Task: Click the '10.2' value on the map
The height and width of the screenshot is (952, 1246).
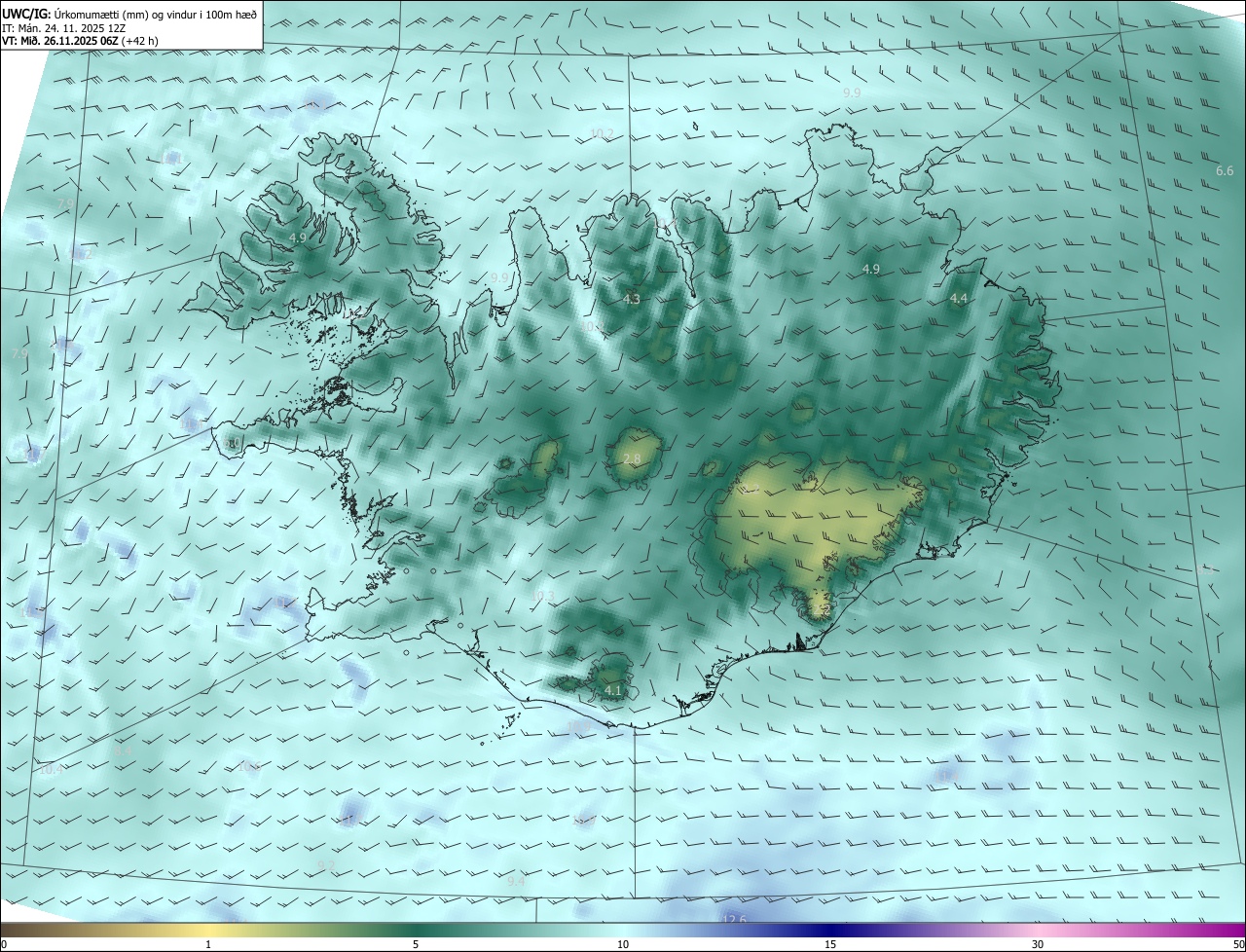Action: (603, 133)
